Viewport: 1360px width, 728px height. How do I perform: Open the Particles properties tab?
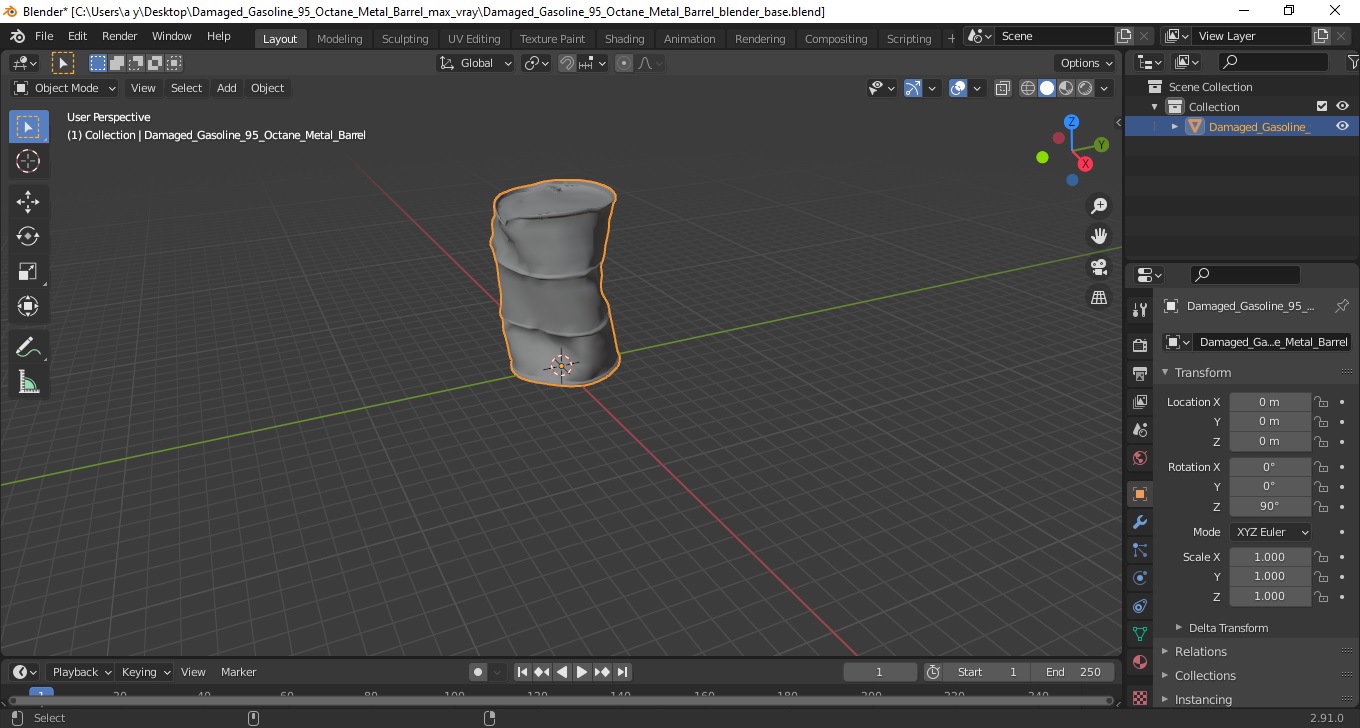(x=1140, y=550)
